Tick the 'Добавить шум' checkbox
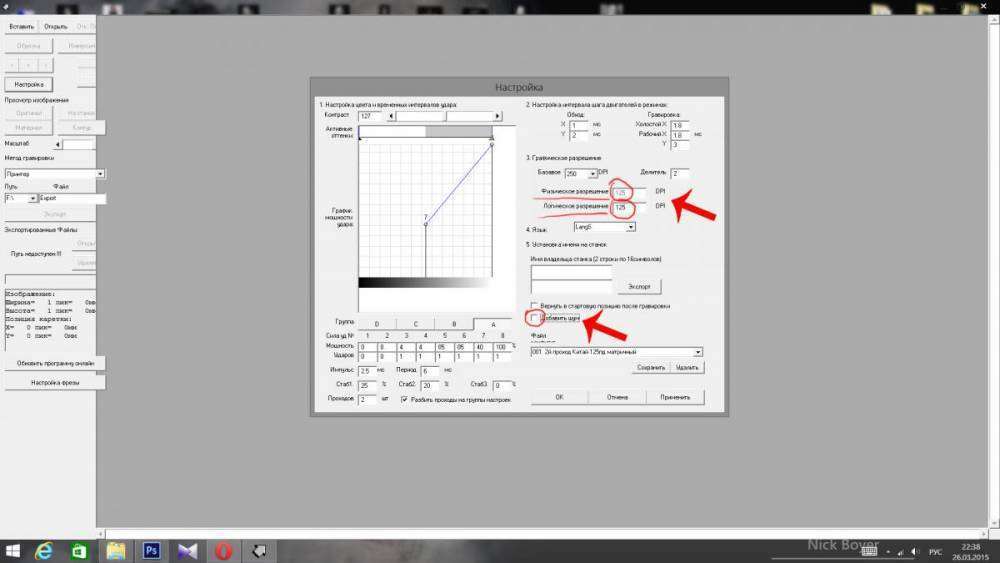Viewport: 1000px width, 563px height. coord(535,318)
